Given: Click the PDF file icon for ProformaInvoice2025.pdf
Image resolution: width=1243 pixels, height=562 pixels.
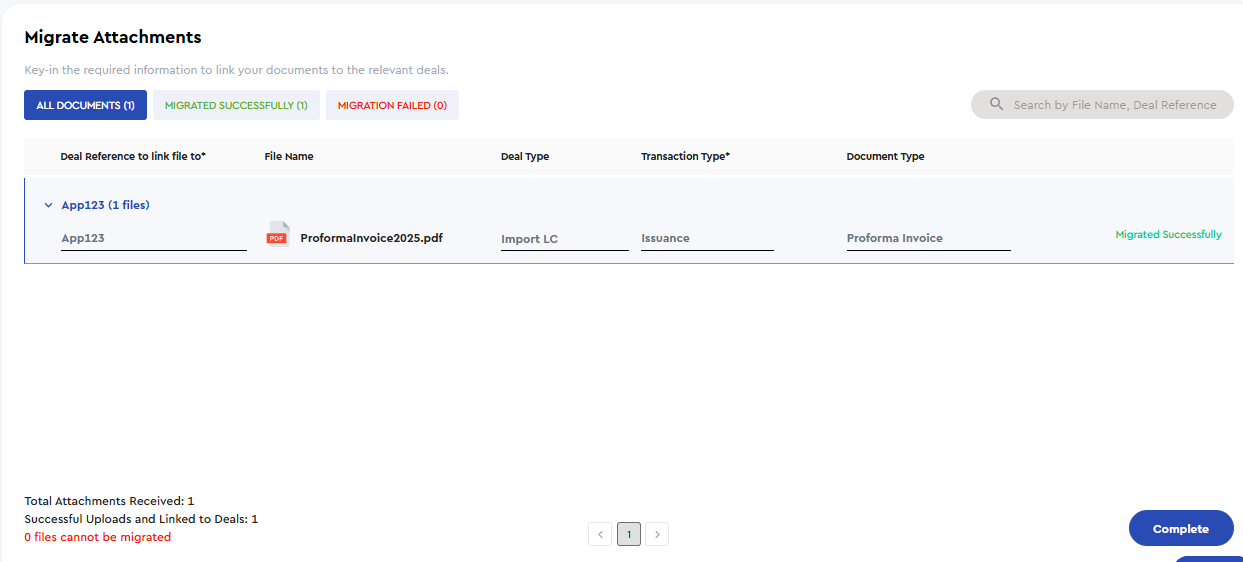Looking at the screenshot, I should tap(277, 235).
